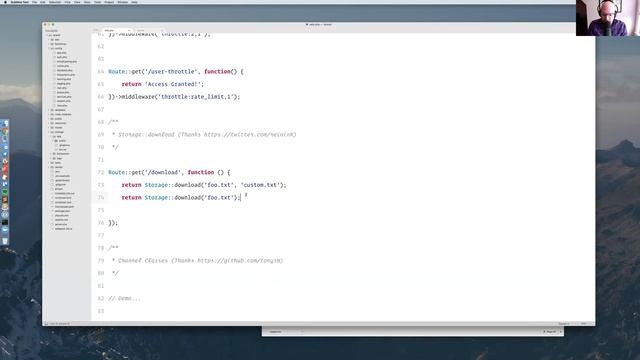Open the Selection menu

(55, 2)
